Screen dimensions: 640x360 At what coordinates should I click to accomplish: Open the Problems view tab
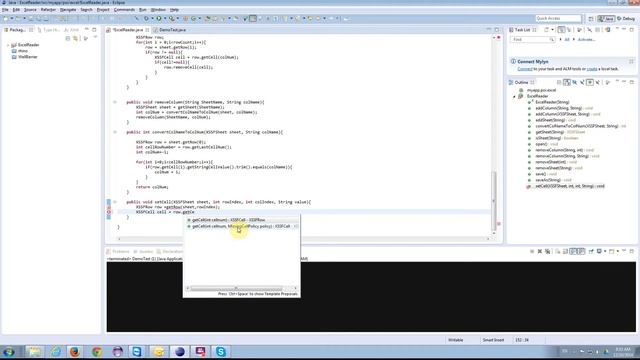coord(118,251)
